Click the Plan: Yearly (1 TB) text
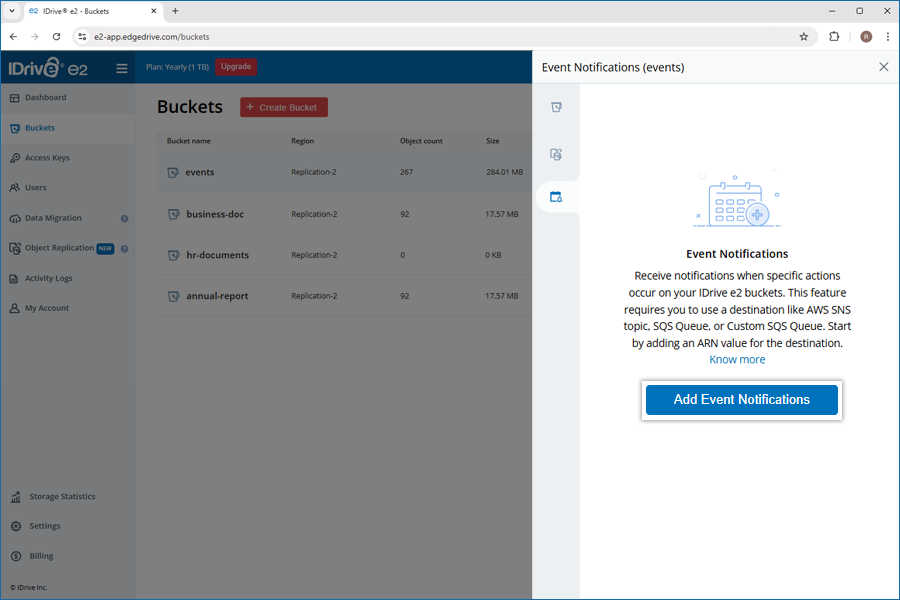The image size is (900, 600). (177, 67)
